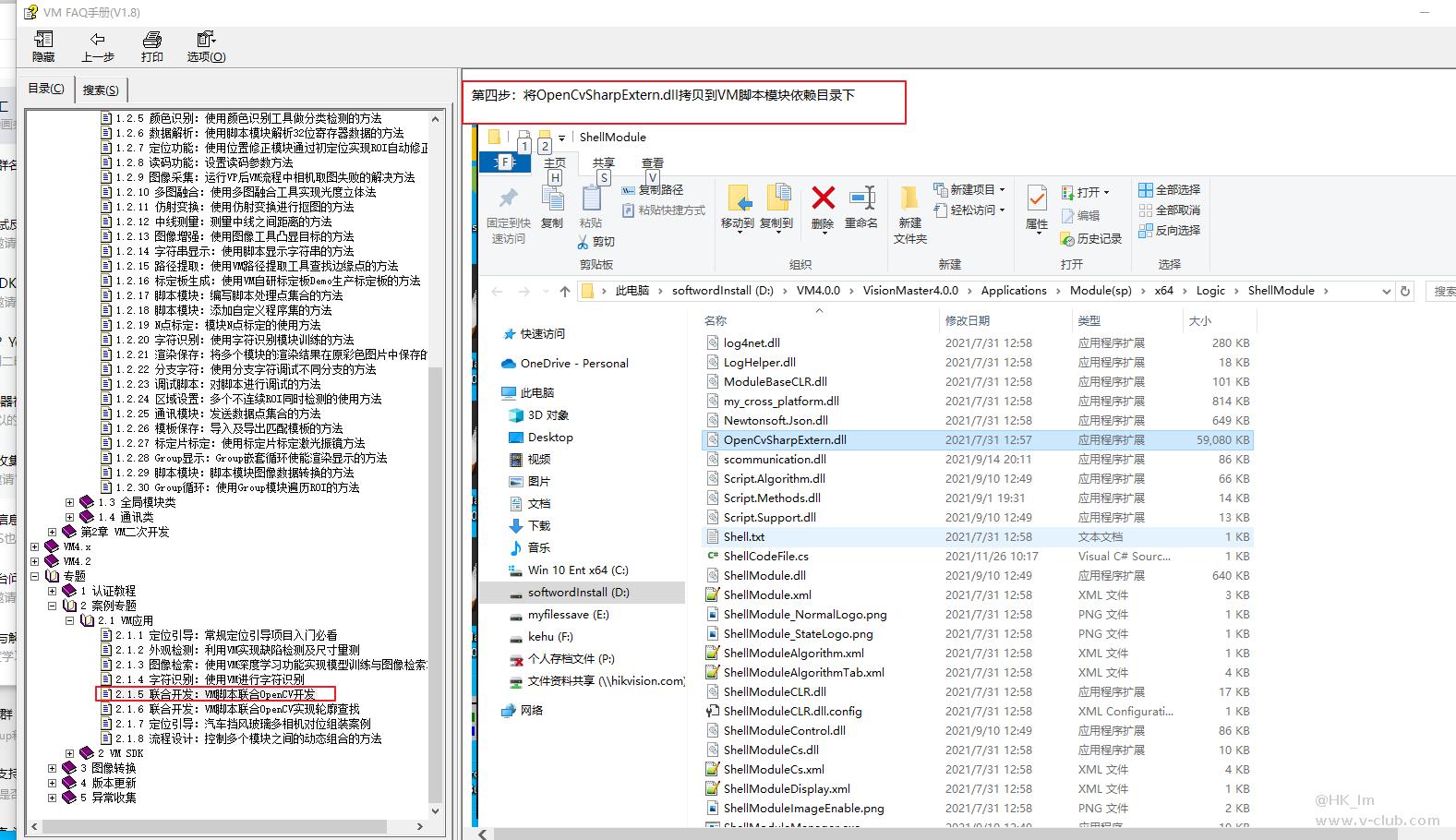Collapse the 专题 tree node
Image resolution: width=1456 pixels, height=840 pixels.
coord(35,576)
